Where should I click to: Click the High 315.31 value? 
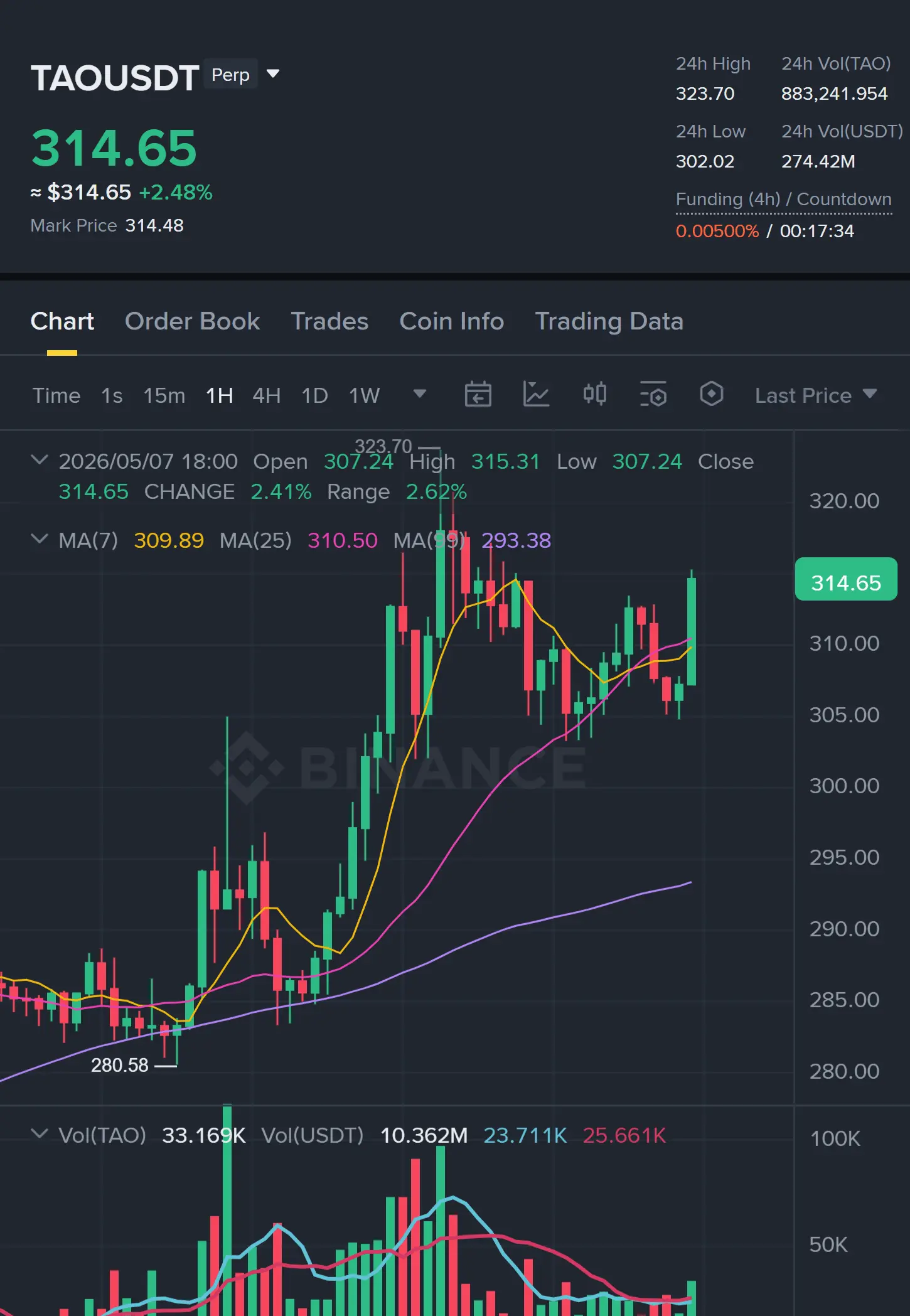click(x=506, y=461)
